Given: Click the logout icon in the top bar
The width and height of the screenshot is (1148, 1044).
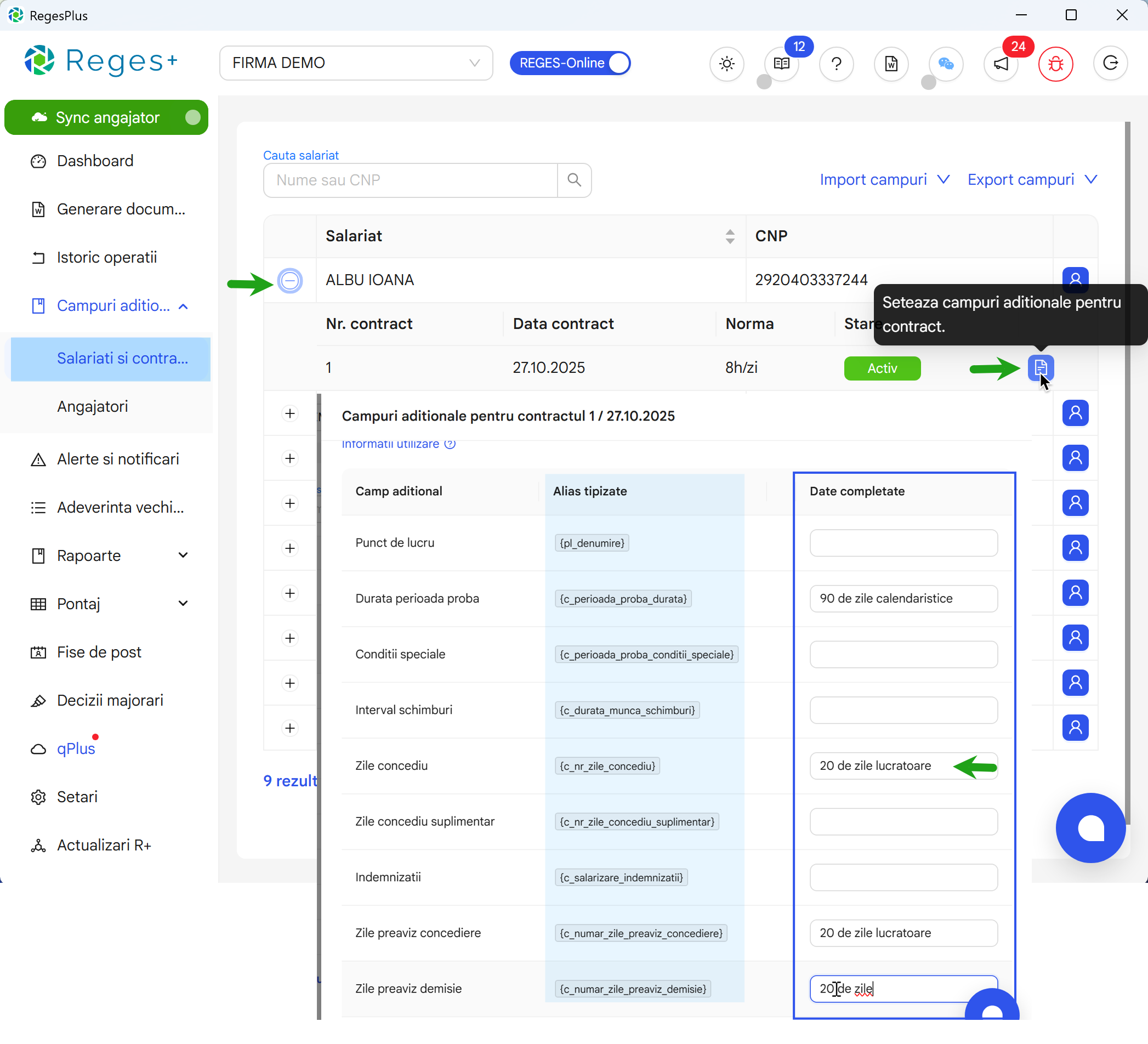Looking at the screenshot, I should [x=1110, y=63].
